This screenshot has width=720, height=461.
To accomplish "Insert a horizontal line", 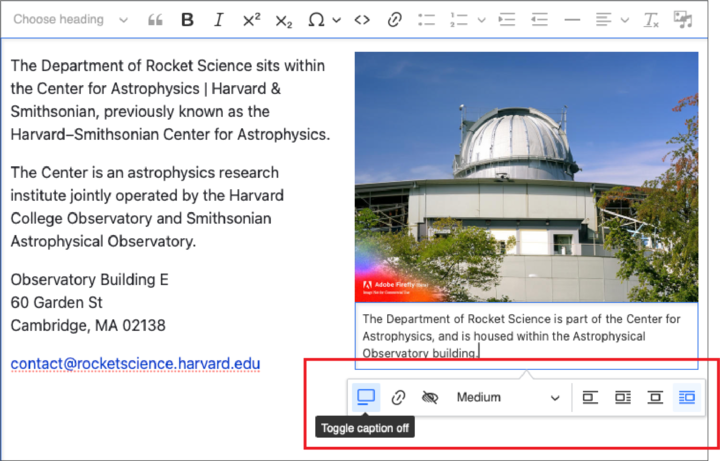I will coord(572,20).
